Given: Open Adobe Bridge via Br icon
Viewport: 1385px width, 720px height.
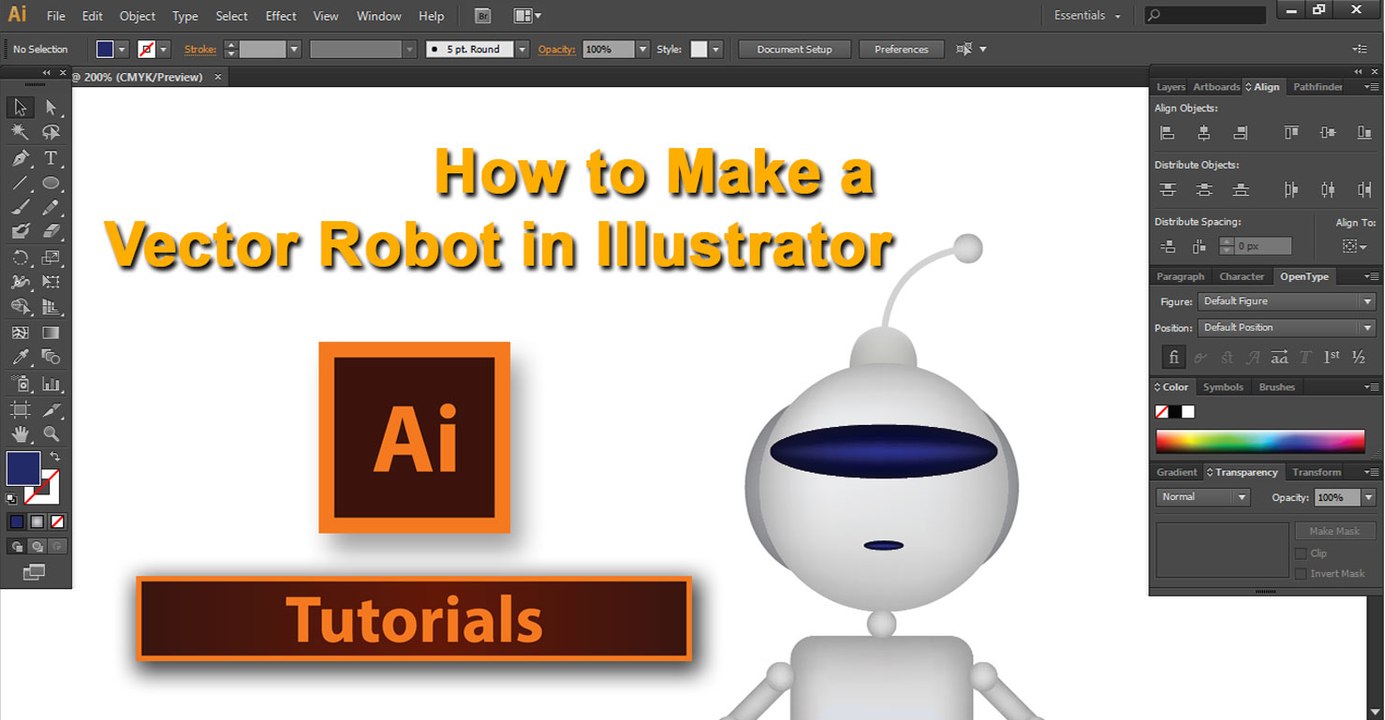Looking at the screenshot, I should (483, 16).
